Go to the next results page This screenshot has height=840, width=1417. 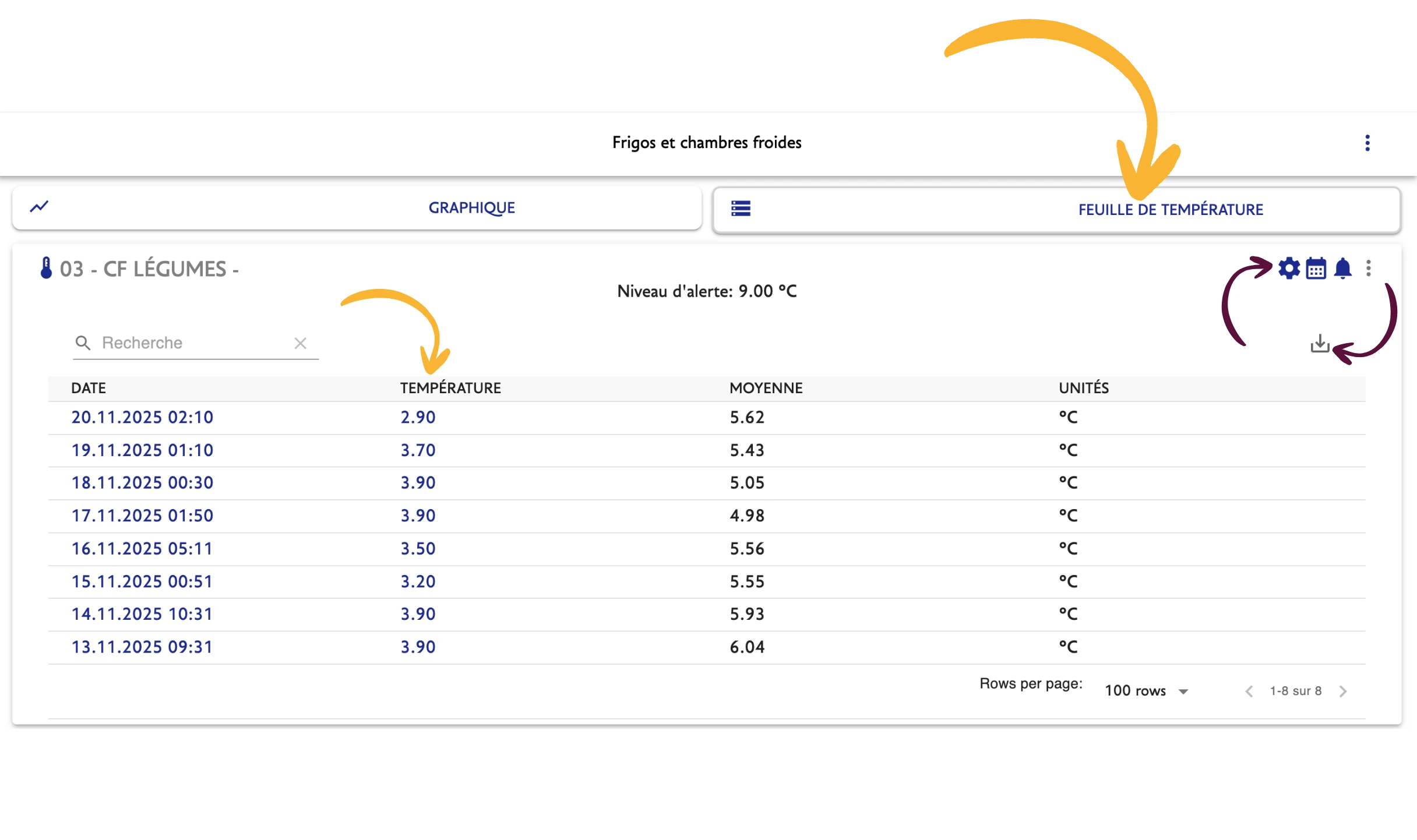point(1343,691)
